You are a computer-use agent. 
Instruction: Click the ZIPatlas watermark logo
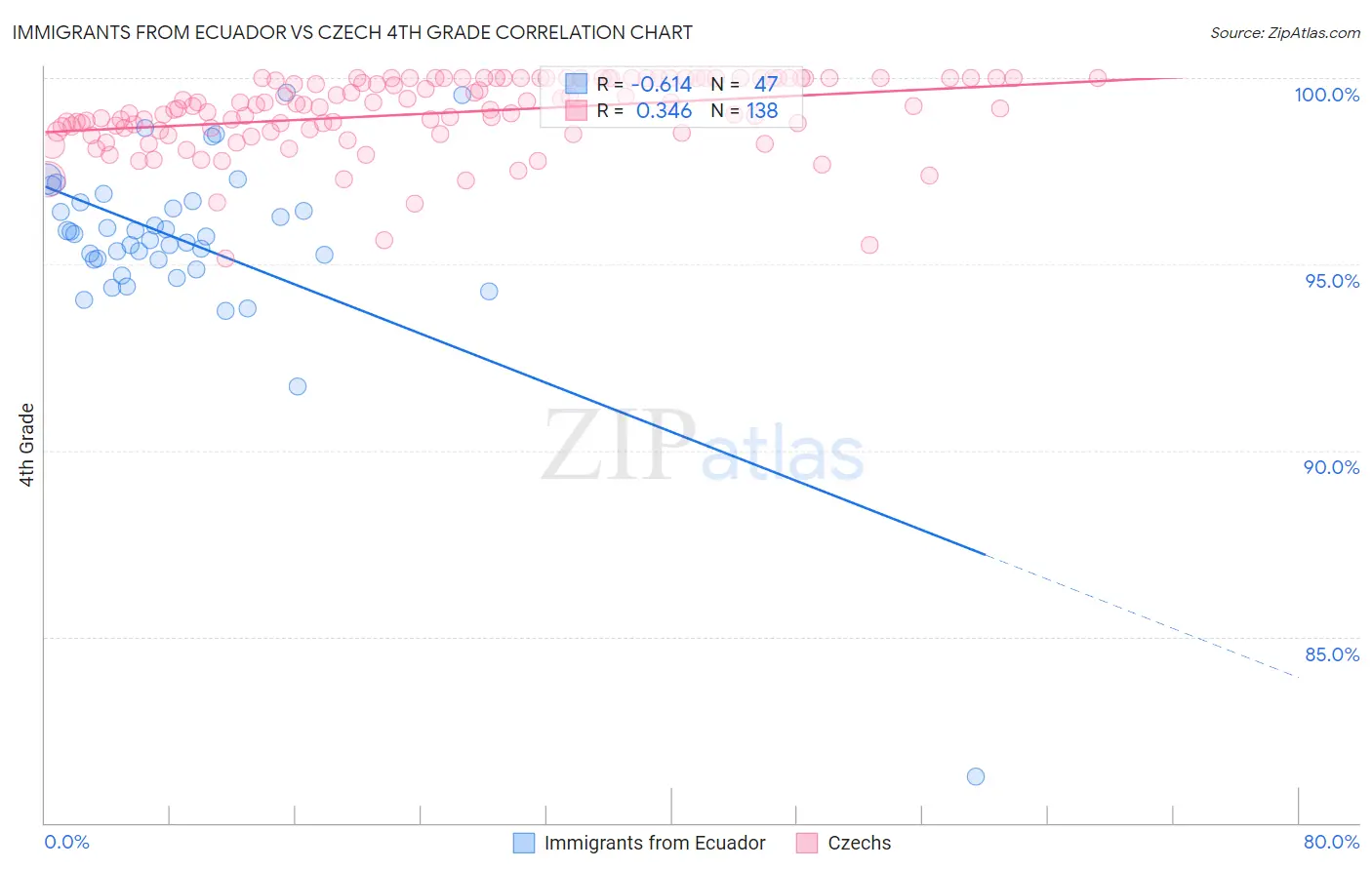coord(703,446)
